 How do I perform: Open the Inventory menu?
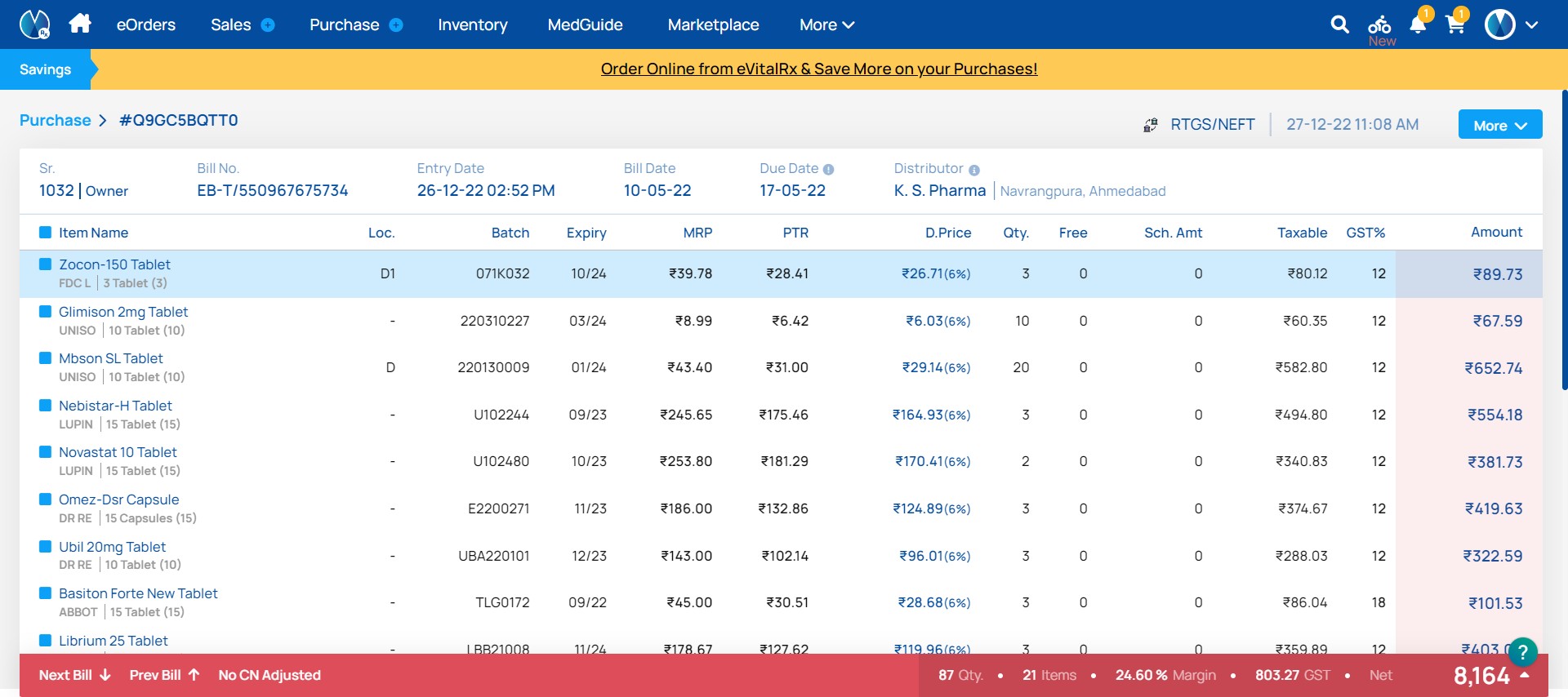(473, 25)
